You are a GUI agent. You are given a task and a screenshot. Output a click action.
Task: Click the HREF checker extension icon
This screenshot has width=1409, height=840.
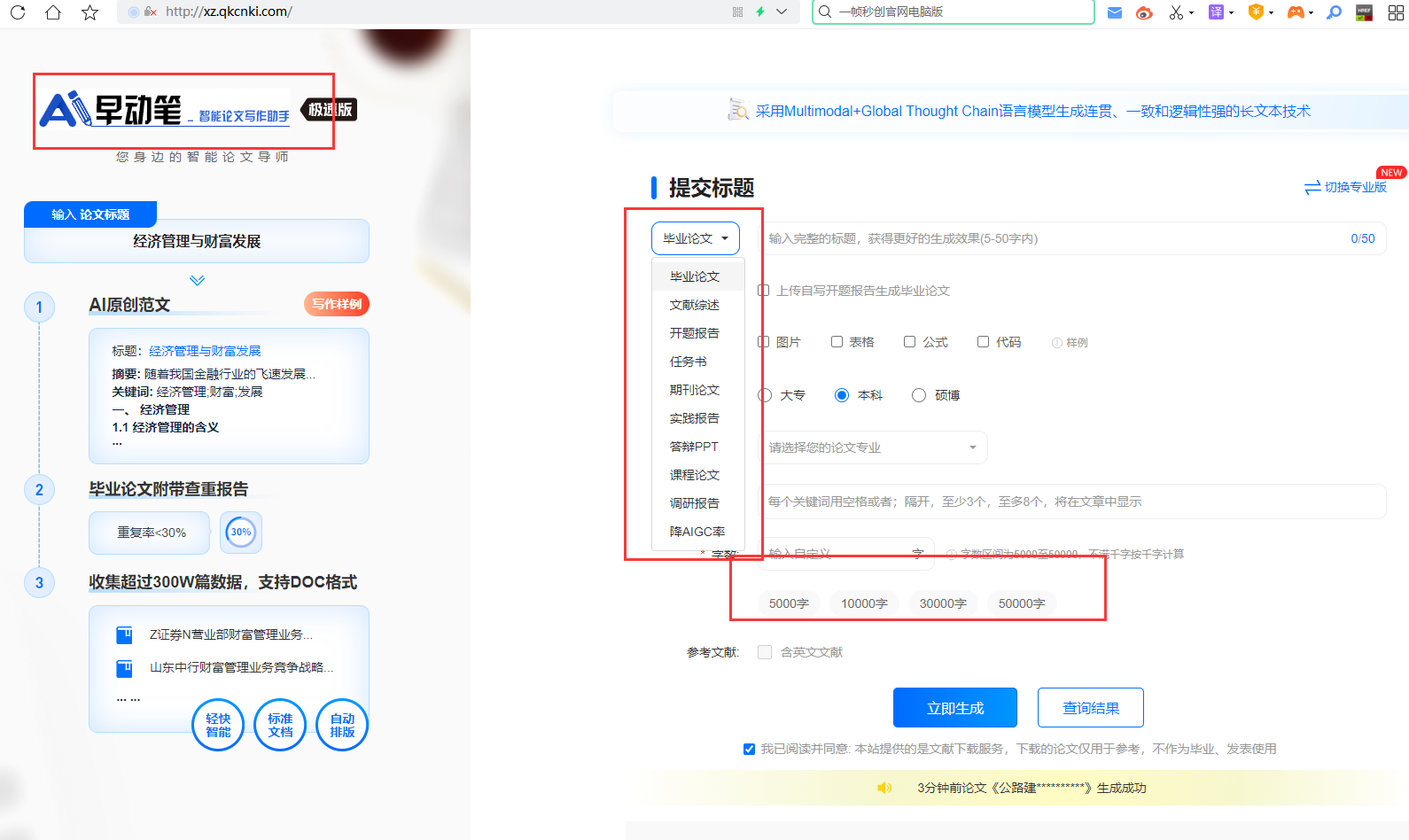(1364, 12)
